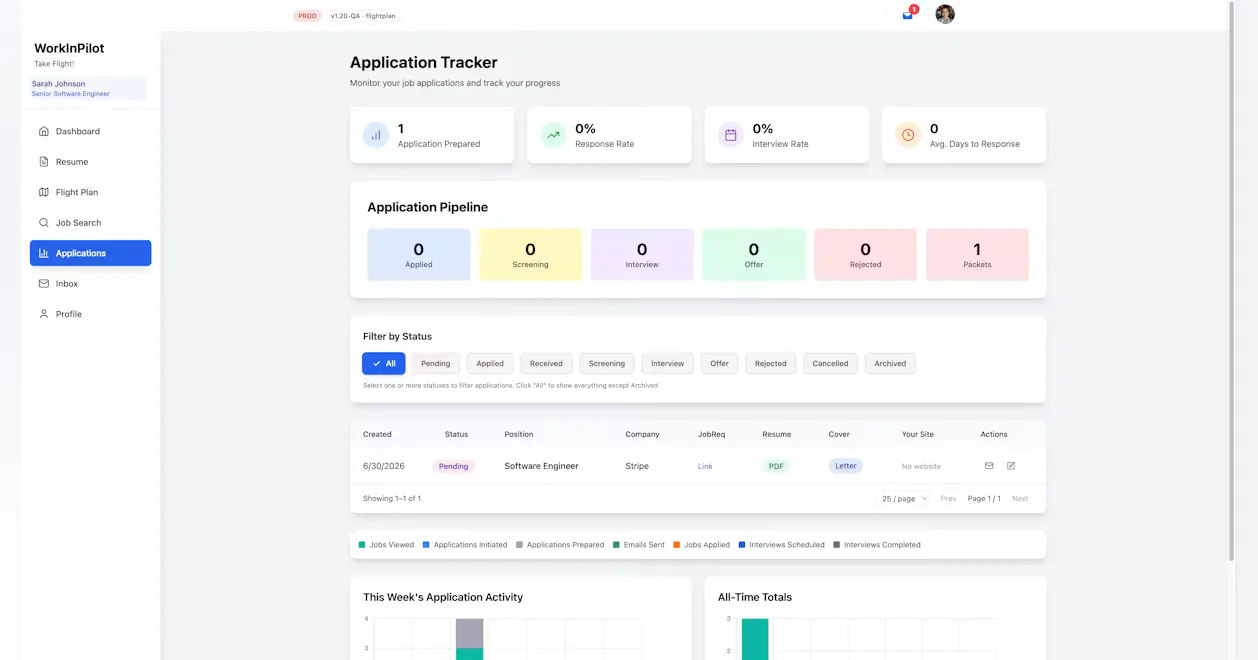Click the Job Search magnifier icon
1258x660 pixels.
44,223
